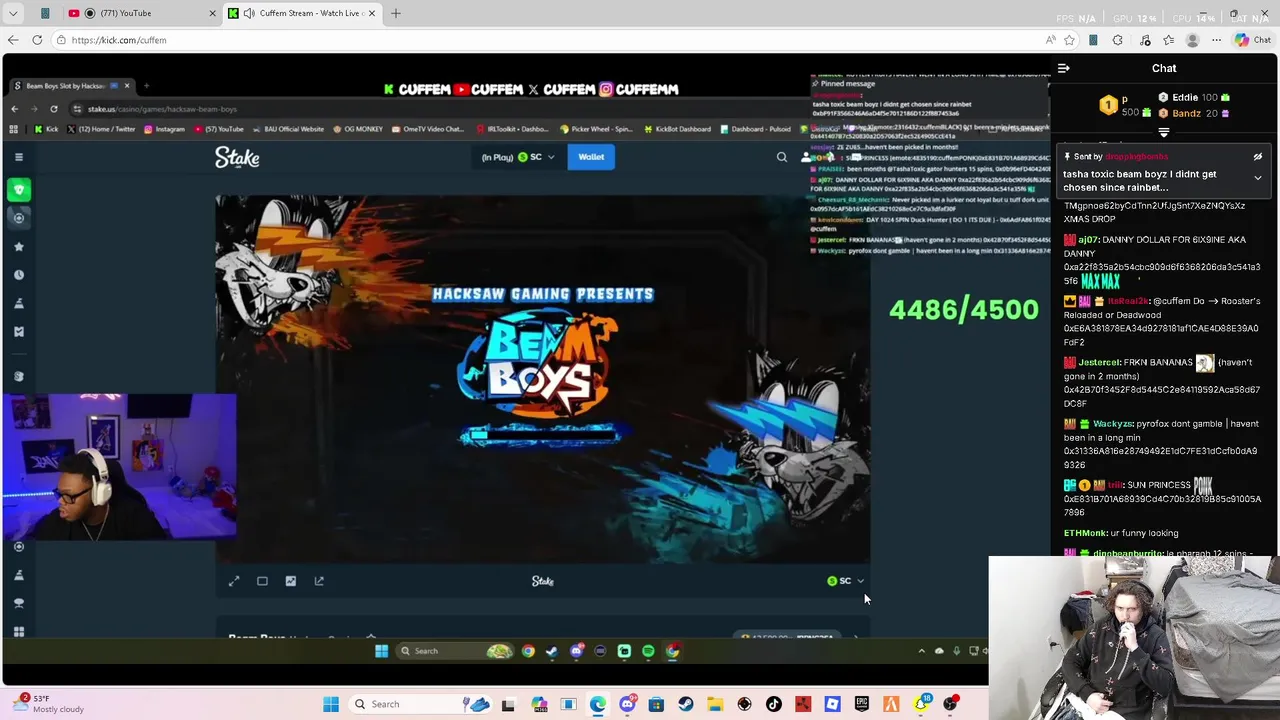Open the Picker Wheel bookmark
Image resolution: width=1280 pixels, height=720 pixels.
[x=596, y=129]
